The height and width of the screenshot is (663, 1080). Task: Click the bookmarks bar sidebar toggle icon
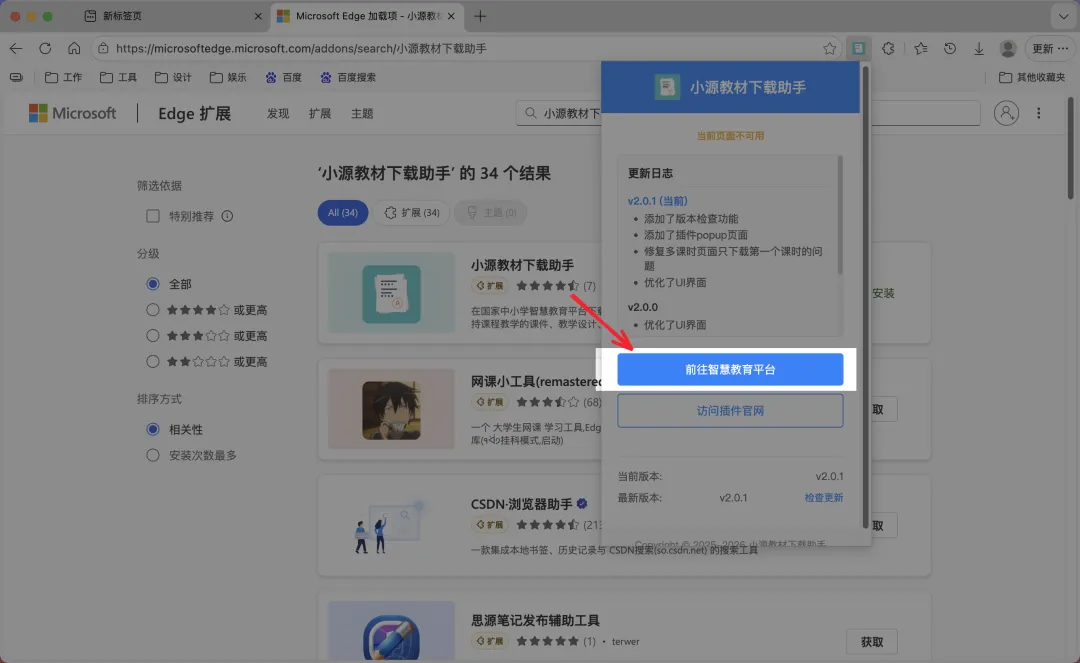click(17, 77)
